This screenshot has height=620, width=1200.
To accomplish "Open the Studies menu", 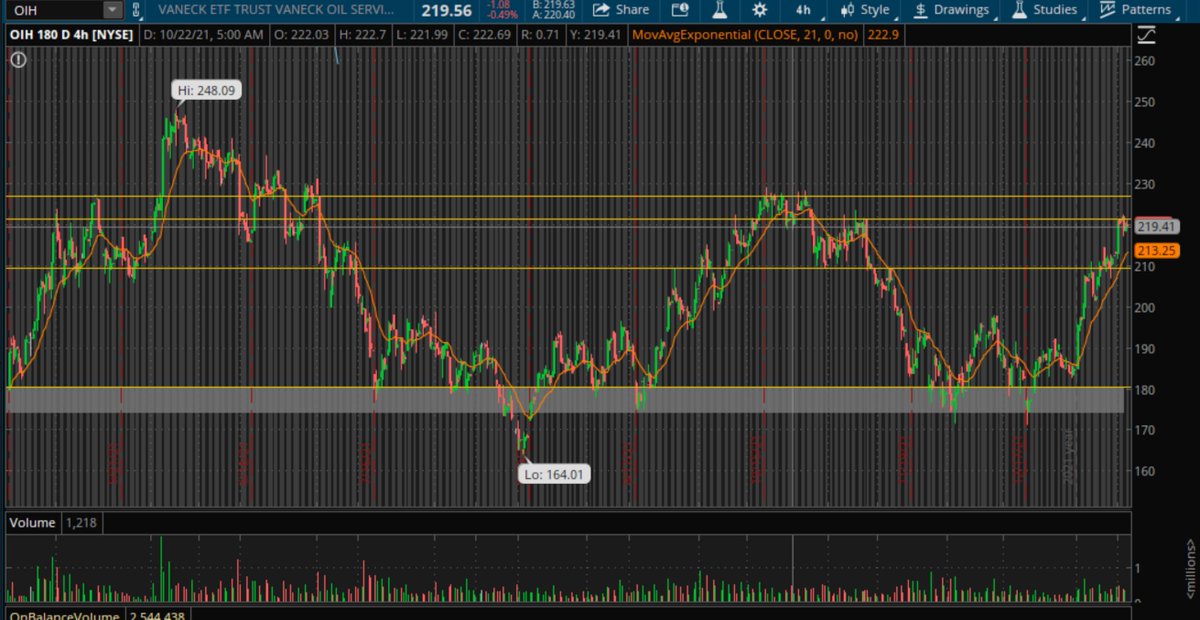I will tap(1044, 10).
